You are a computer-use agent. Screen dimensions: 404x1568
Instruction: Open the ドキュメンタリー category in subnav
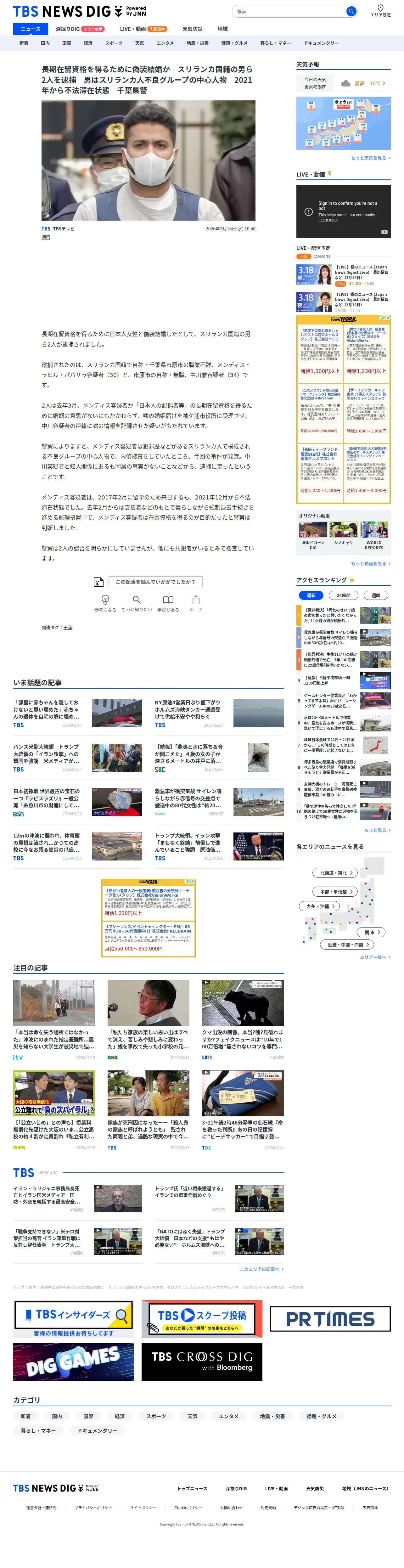click(321, 43)
